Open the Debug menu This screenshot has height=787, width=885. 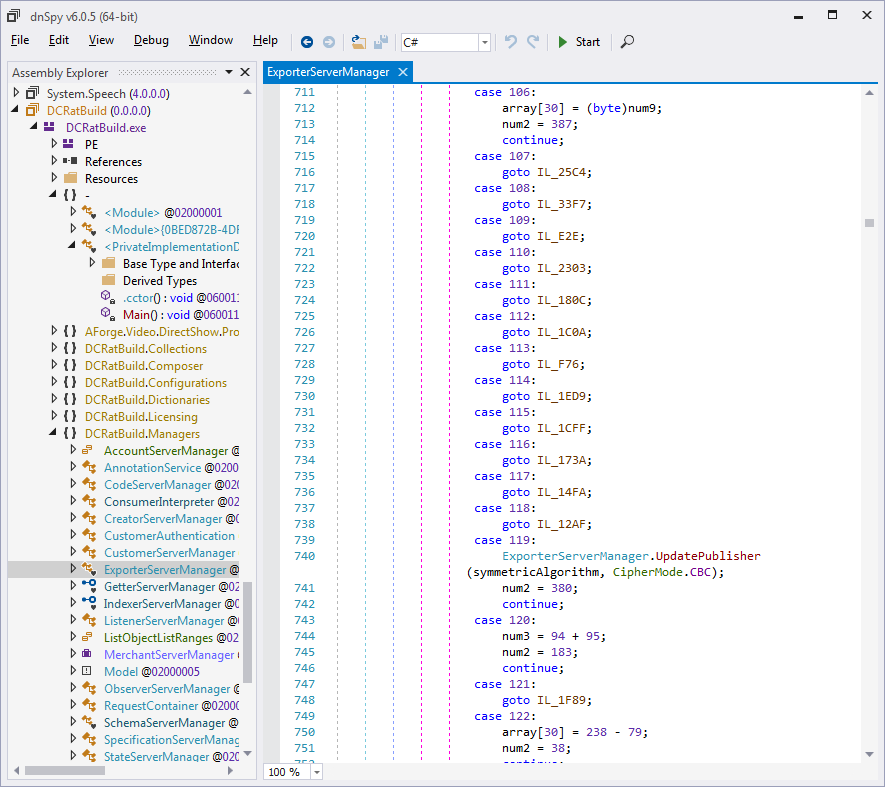point(151,40)
